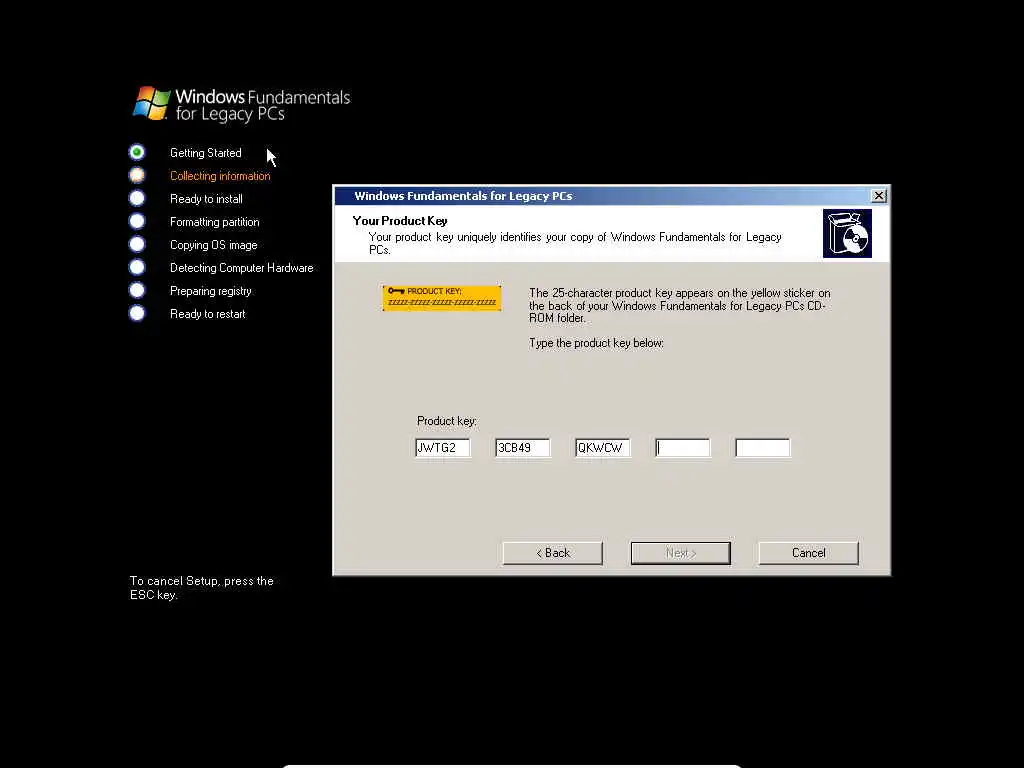Click the 'Collecting information' step label
Viewport: 1024px width, 768px height.
(220, 176)
